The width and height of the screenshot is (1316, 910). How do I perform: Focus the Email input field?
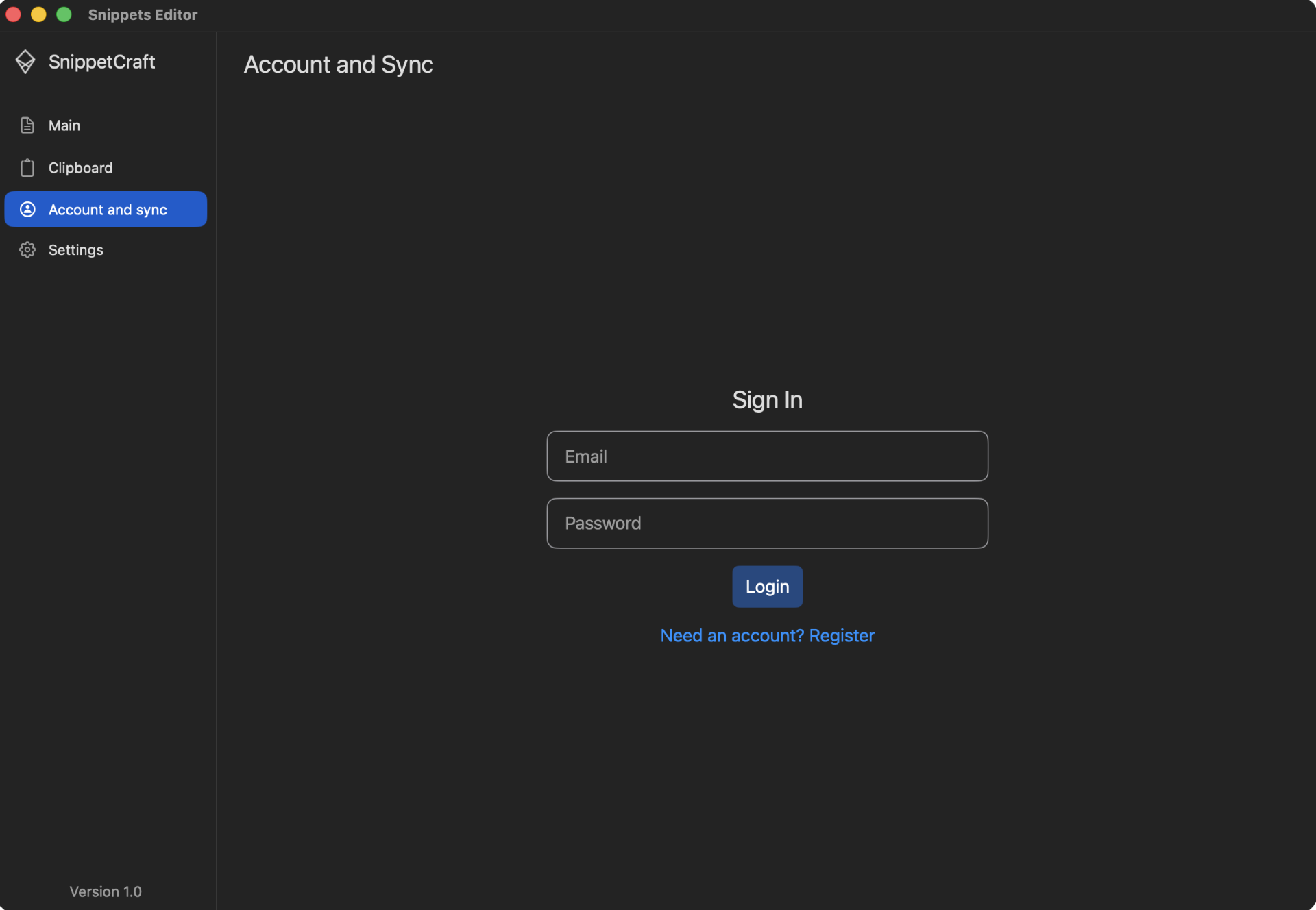pyautogui.click(x=767, y=456)
